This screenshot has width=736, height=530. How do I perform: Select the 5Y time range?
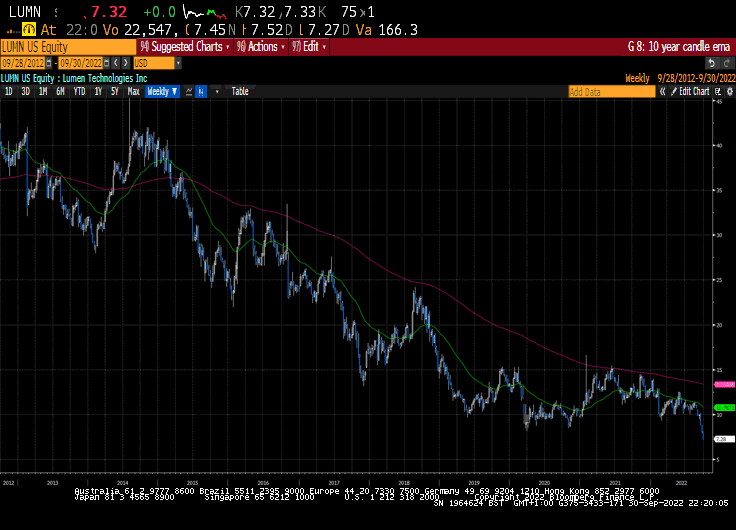[115, 92]
